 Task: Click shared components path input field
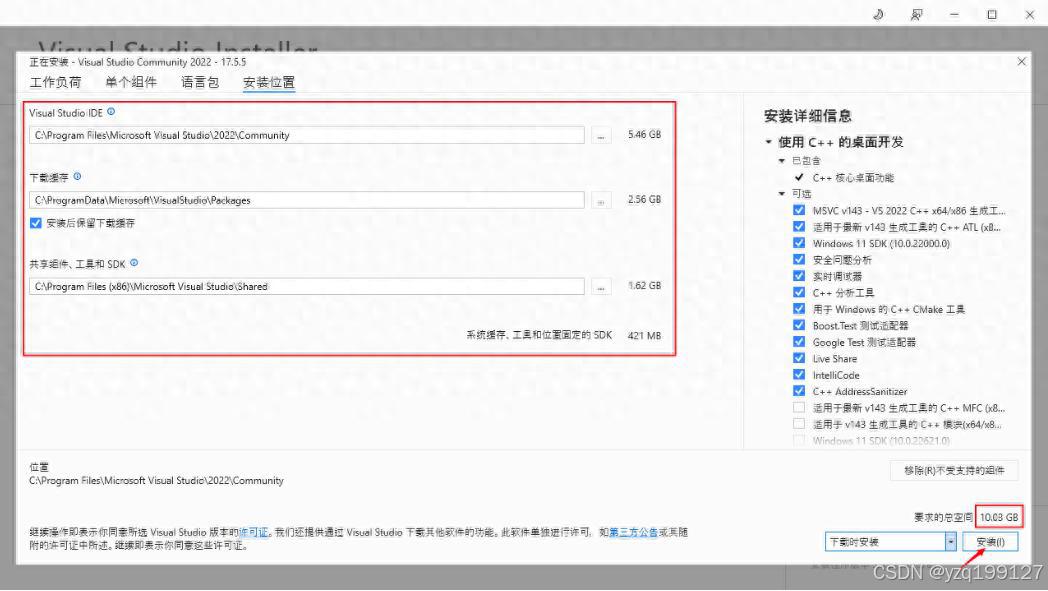307,286
